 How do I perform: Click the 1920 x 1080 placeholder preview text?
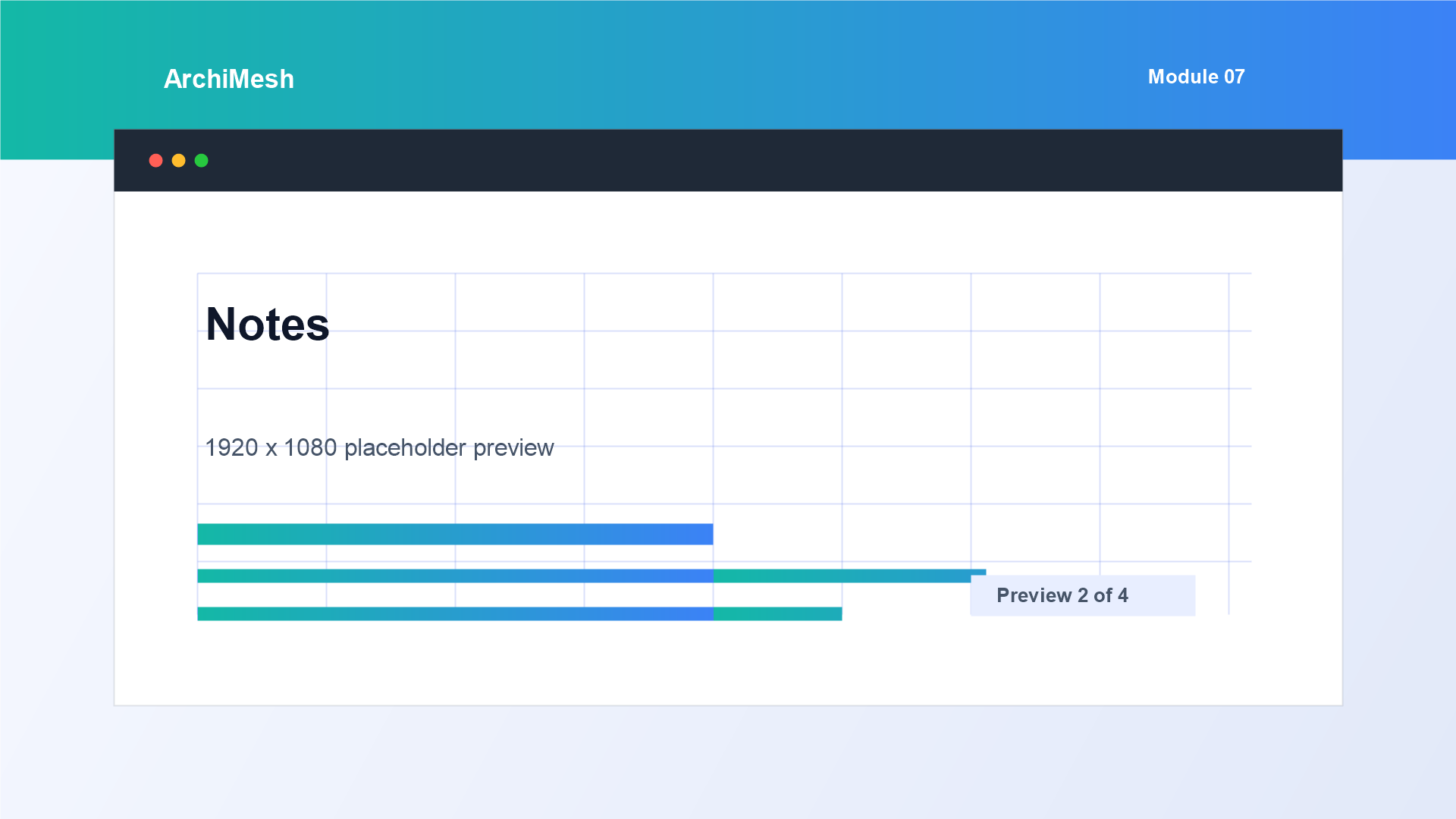pos(379,447)
